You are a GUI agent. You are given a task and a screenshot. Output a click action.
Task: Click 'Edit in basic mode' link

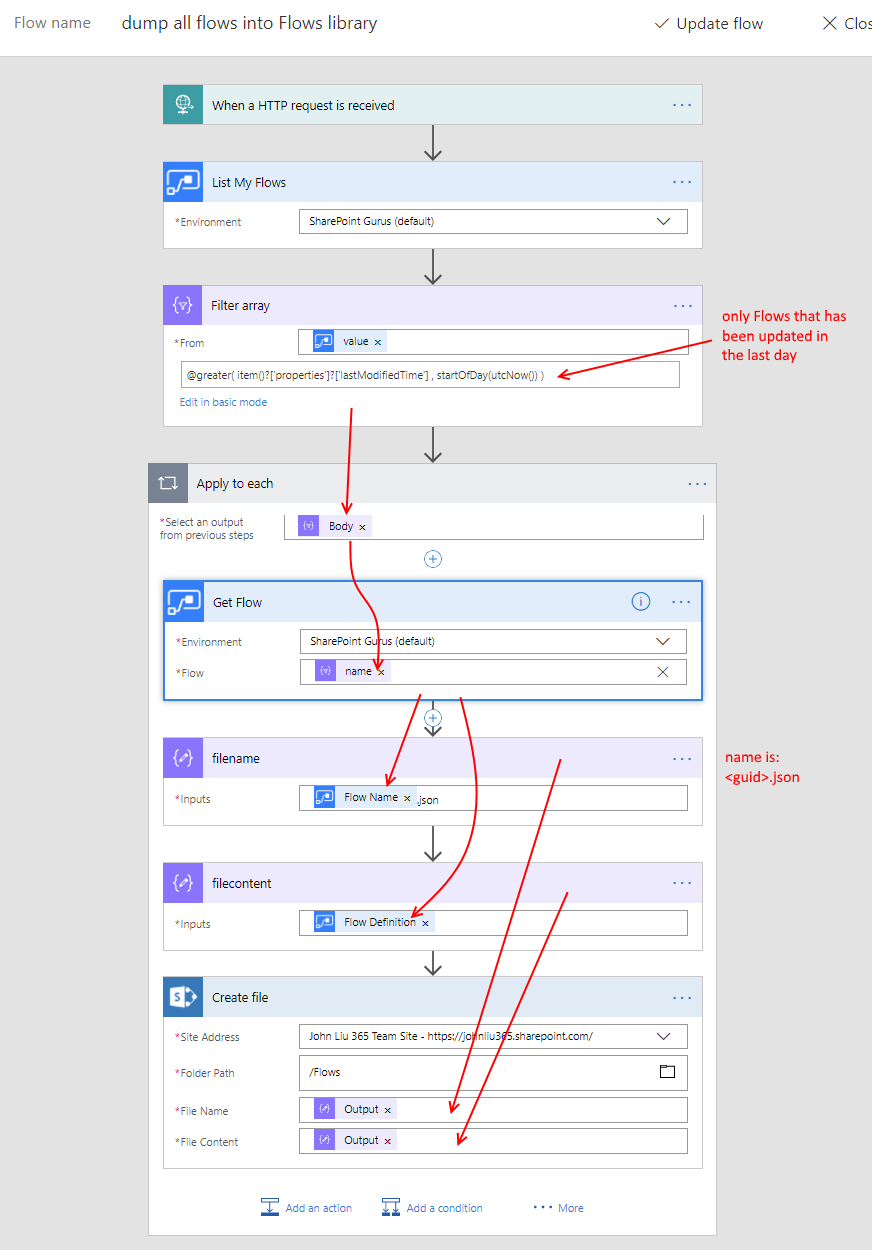(x=223, y=402)
